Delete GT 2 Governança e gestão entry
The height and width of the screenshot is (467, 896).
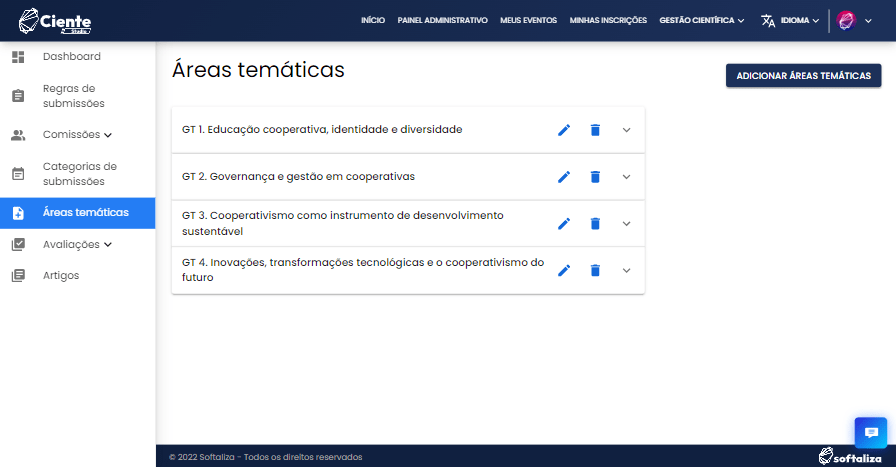click(x=595, y=177)
